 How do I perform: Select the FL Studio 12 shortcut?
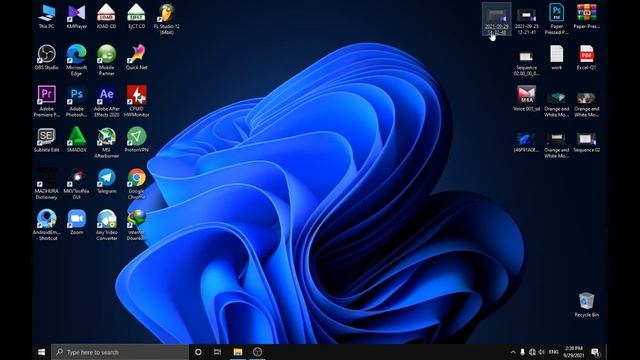coord(167,19)
